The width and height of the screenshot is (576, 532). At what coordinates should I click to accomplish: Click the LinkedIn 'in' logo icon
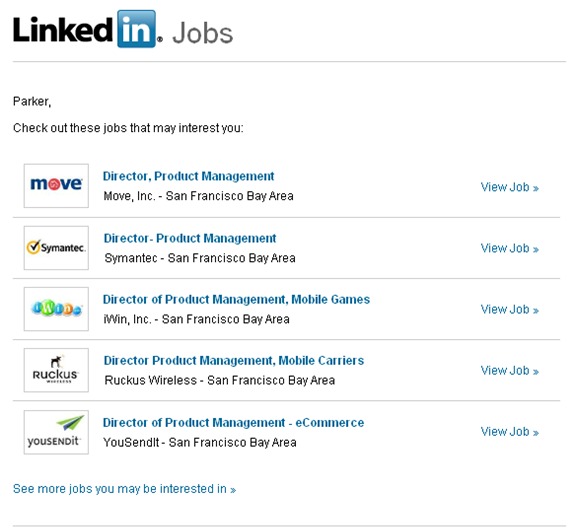(137, 29)
